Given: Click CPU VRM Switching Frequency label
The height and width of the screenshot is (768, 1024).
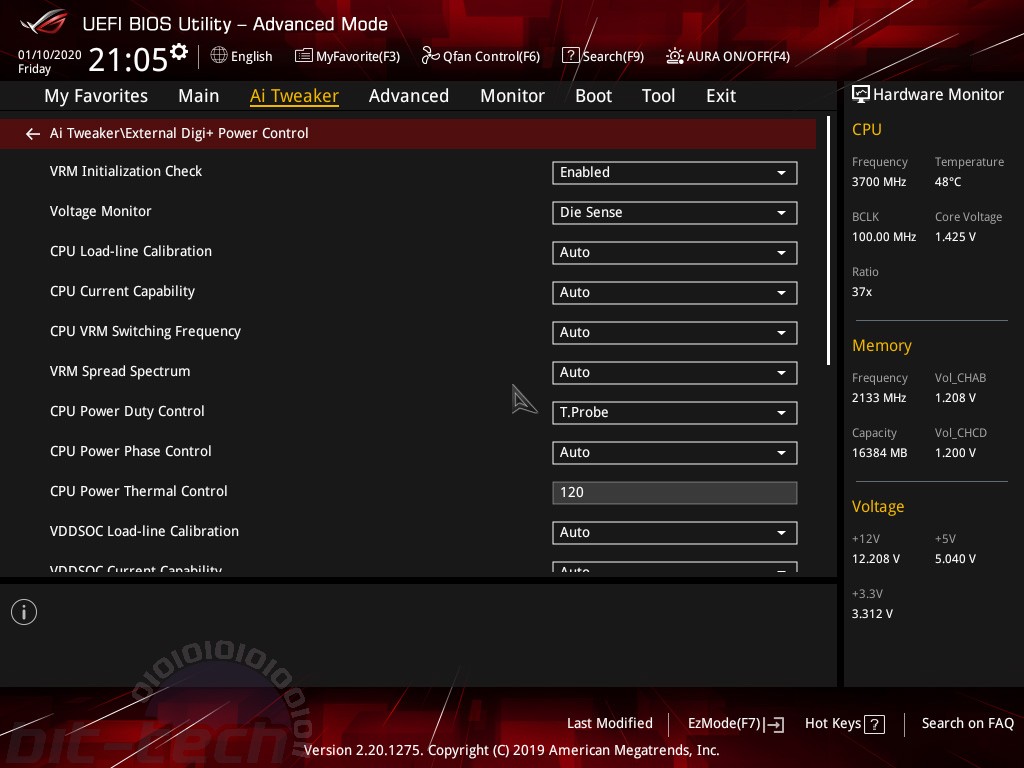Looking at the screenshot, I should pyautogui.click(x=145, y=331).
